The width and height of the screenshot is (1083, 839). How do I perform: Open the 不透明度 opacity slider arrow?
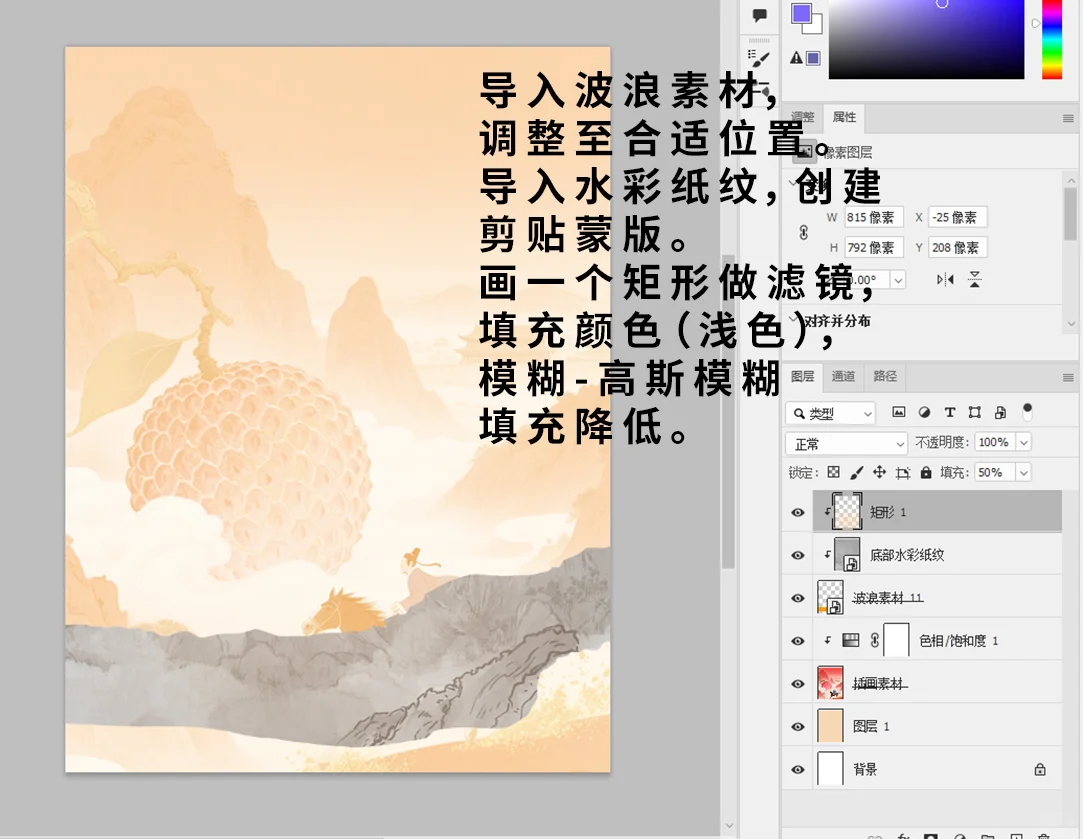pyautogui.click(x=1024, y=442)
